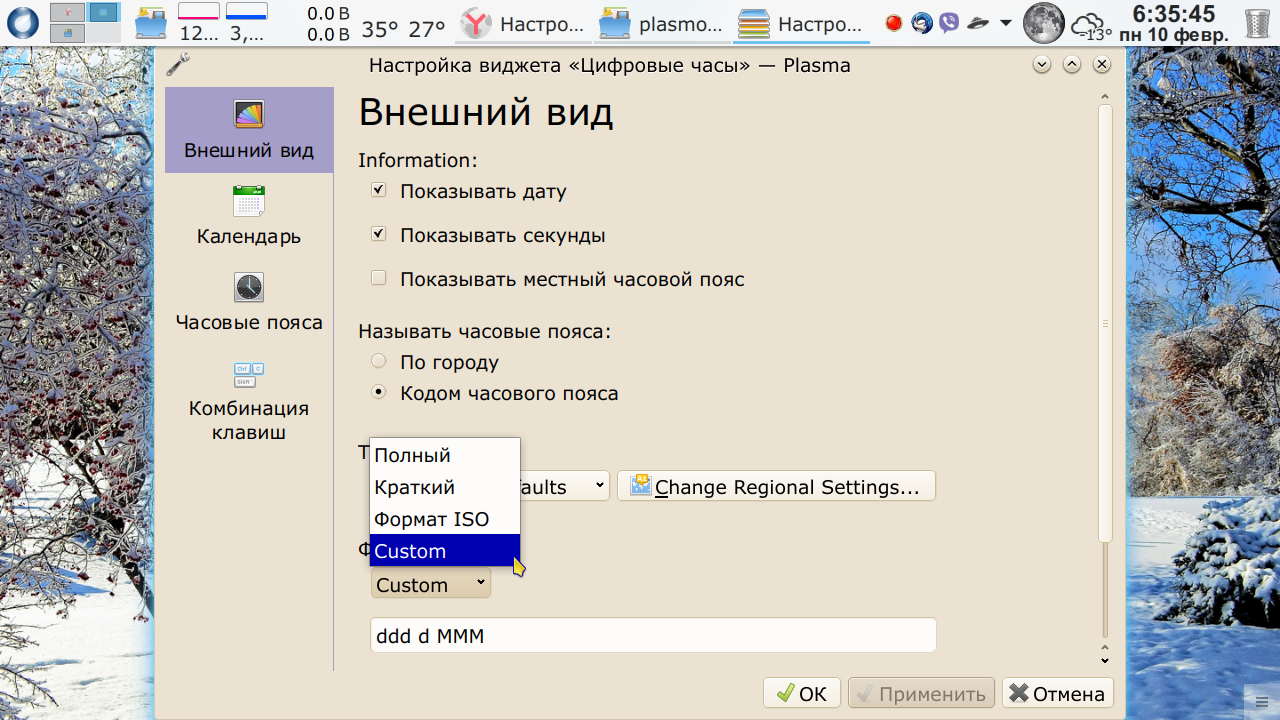Screen dimensions: 1280x720
Task: Open the moon phase widget
Action: (1044, 22)
